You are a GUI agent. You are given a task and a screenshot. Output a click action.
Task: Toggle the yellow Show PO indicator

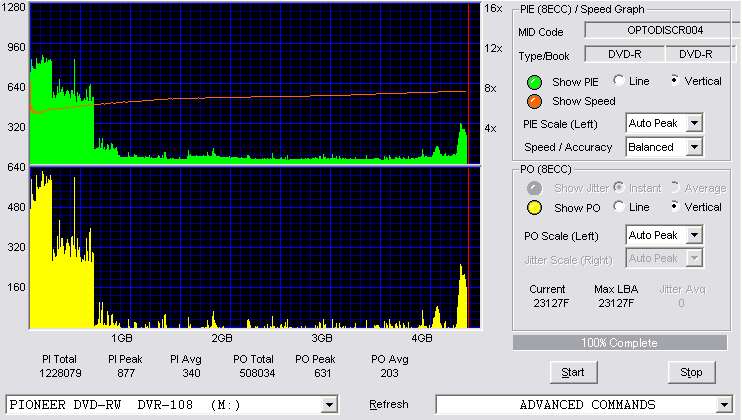(x=534, y=208)
